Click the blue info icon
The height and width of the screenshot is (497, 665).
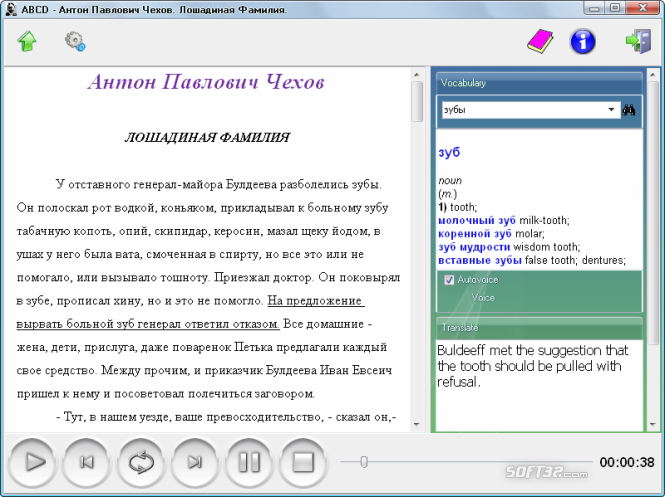[583, 42]
